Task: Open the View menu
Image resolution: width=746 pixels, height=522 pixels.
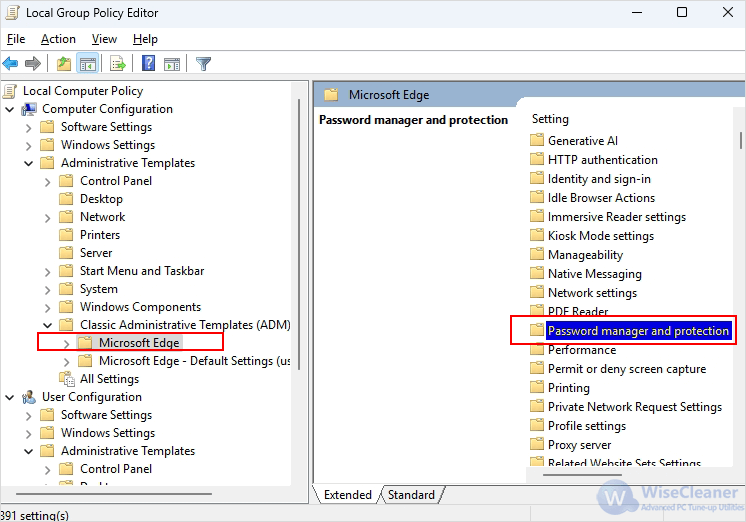Action: coord(104,39)
